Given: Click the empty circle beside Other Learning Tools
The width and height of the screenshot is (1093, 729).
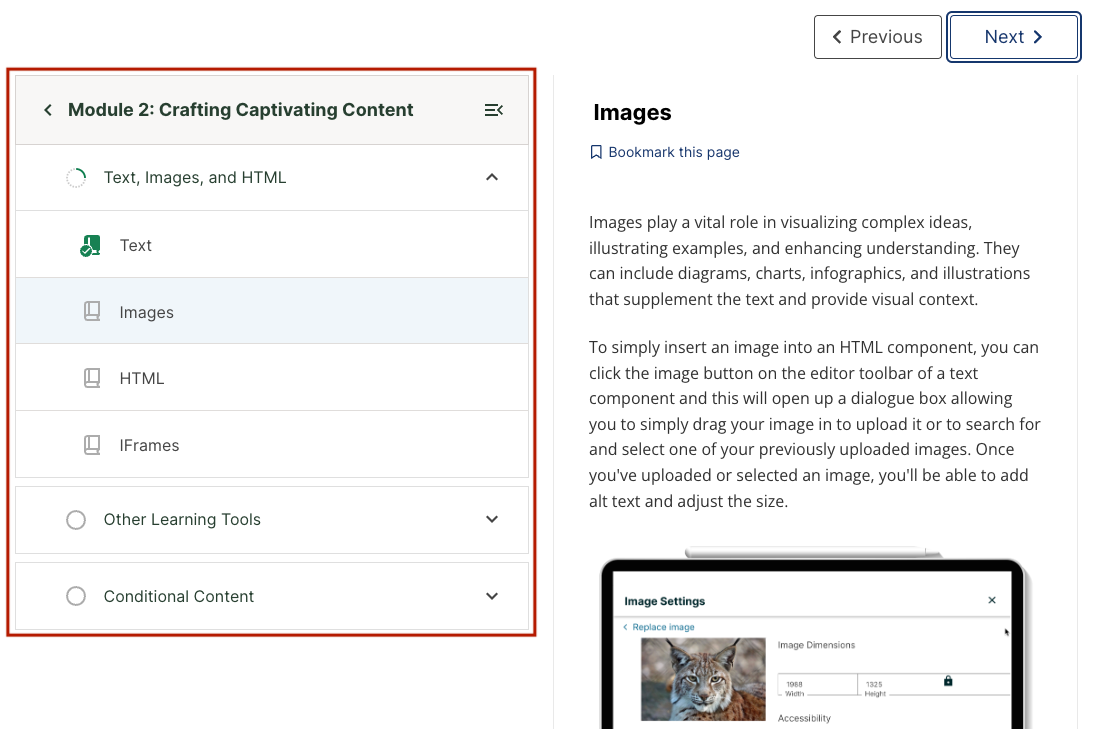Looking at the screenshot, I should [76, 520].
